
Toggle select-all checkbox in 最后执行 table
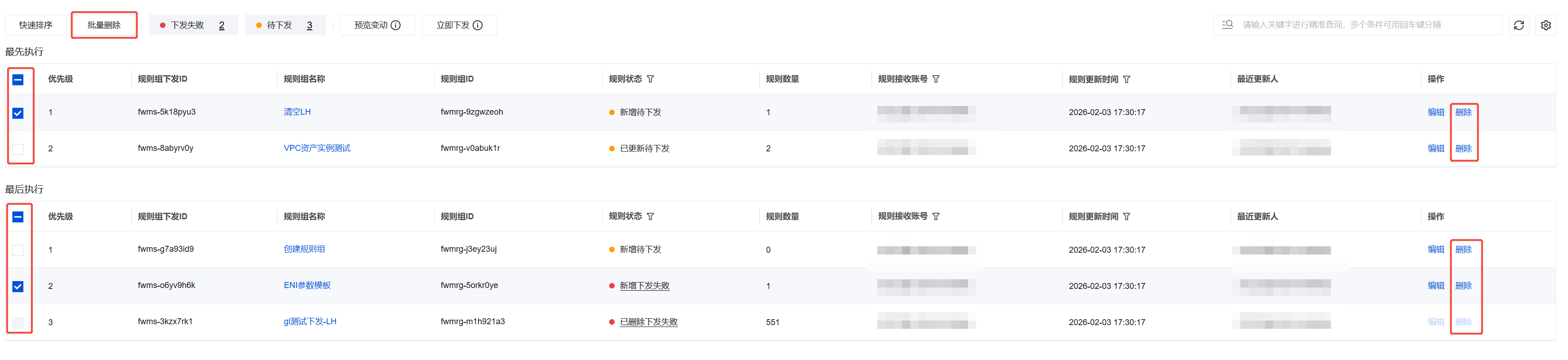click(18, 217)
